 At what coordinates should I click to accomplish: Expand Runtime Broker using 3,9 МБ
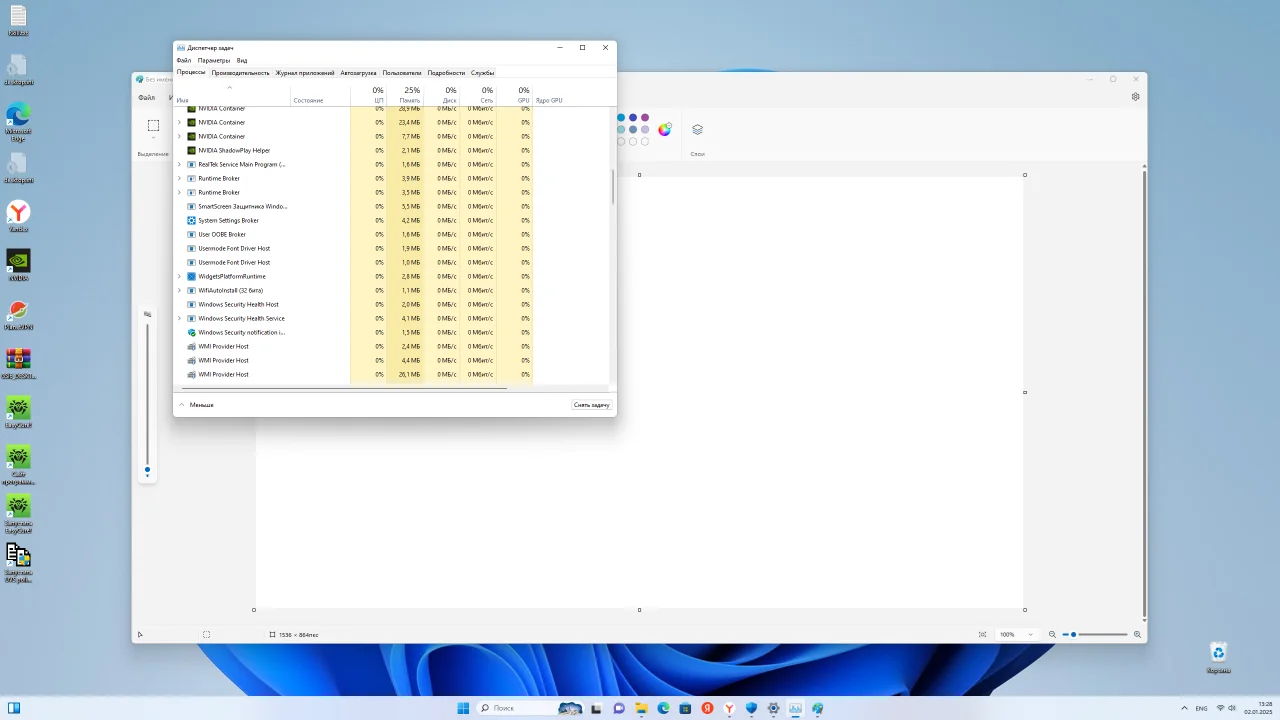pos(179,178)
